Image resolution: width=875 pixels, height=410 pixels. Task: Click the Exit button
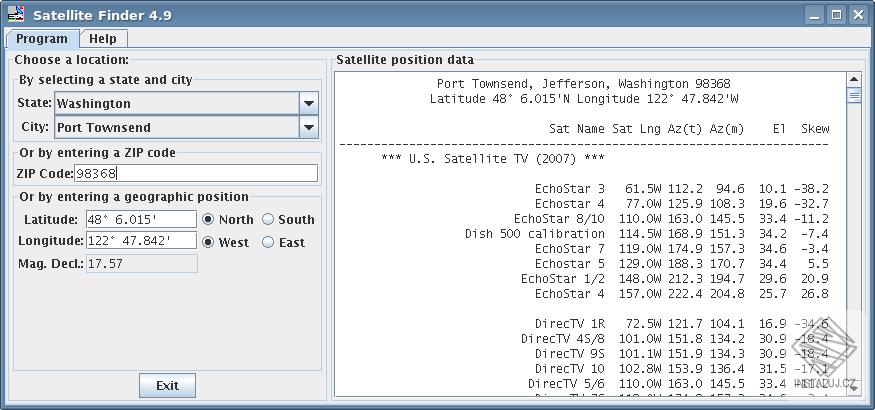[x=167, y=385]
